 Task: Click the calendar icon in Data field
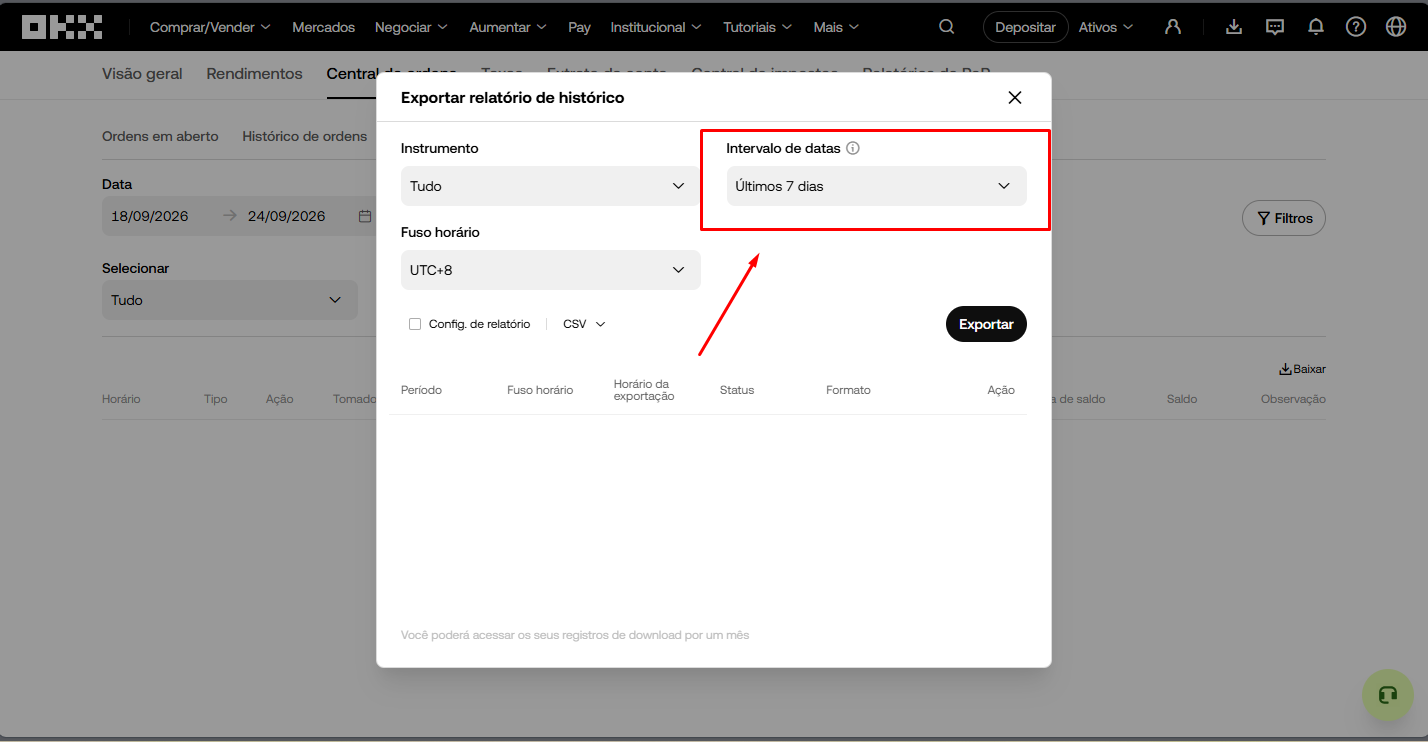(x=365, y=216)
